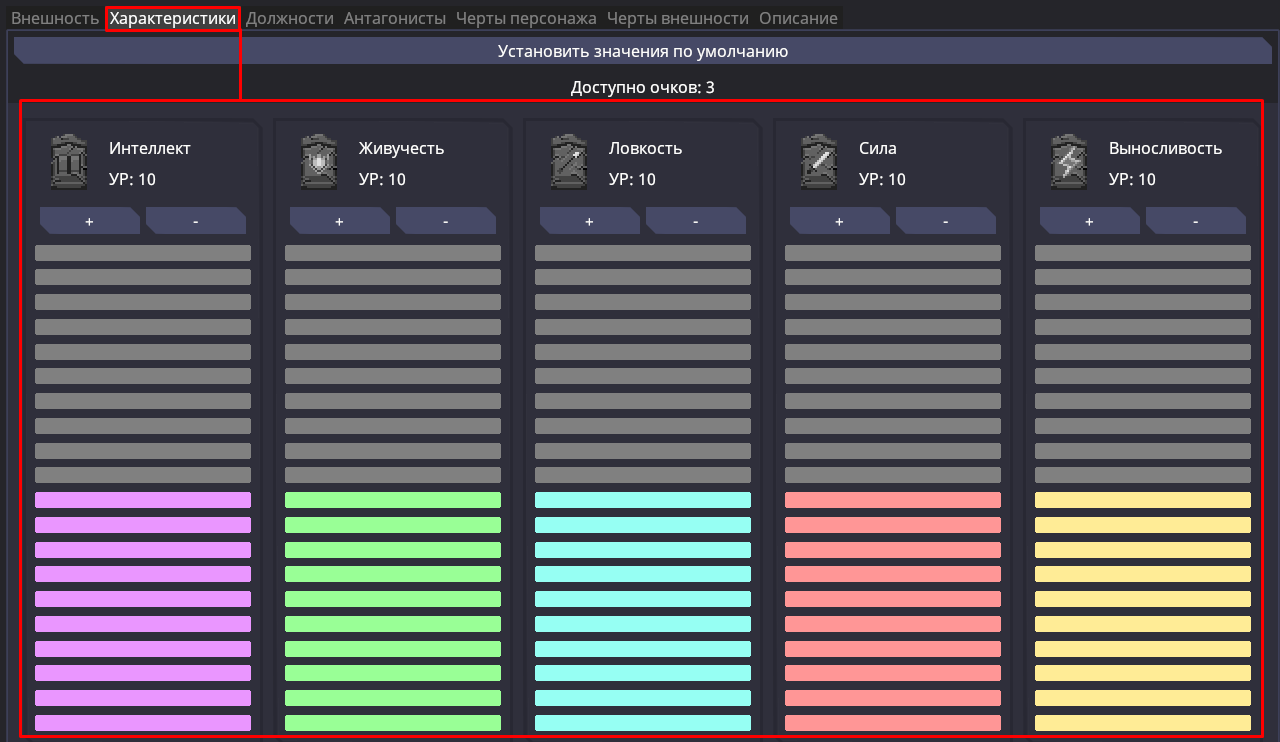
Task: Click the Интеллект stat icon
Action: coord(69,162)
